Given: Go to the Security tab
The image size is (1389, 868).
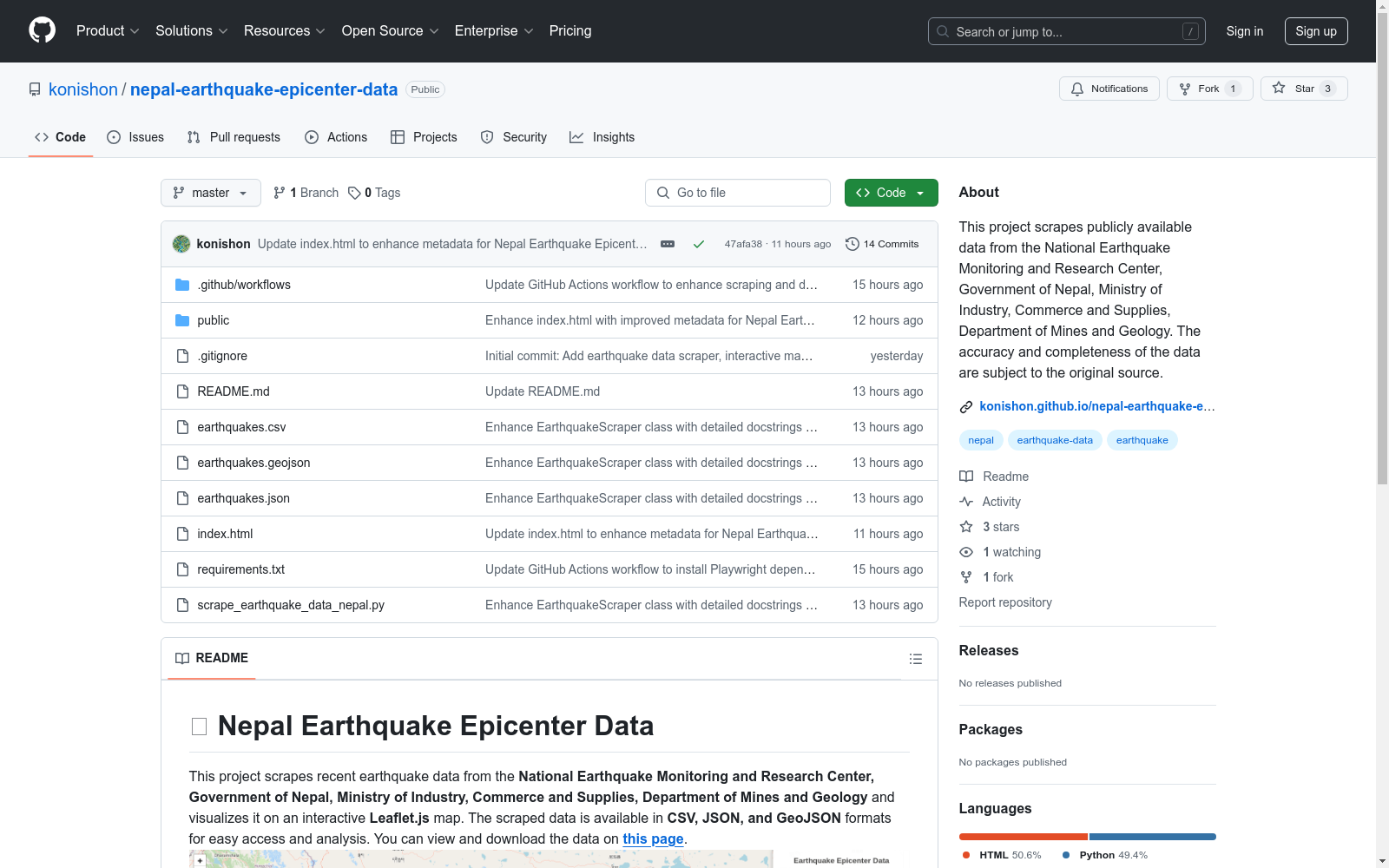Looking at the screenshot, I should pyautogui.click(x=514, y=137).
